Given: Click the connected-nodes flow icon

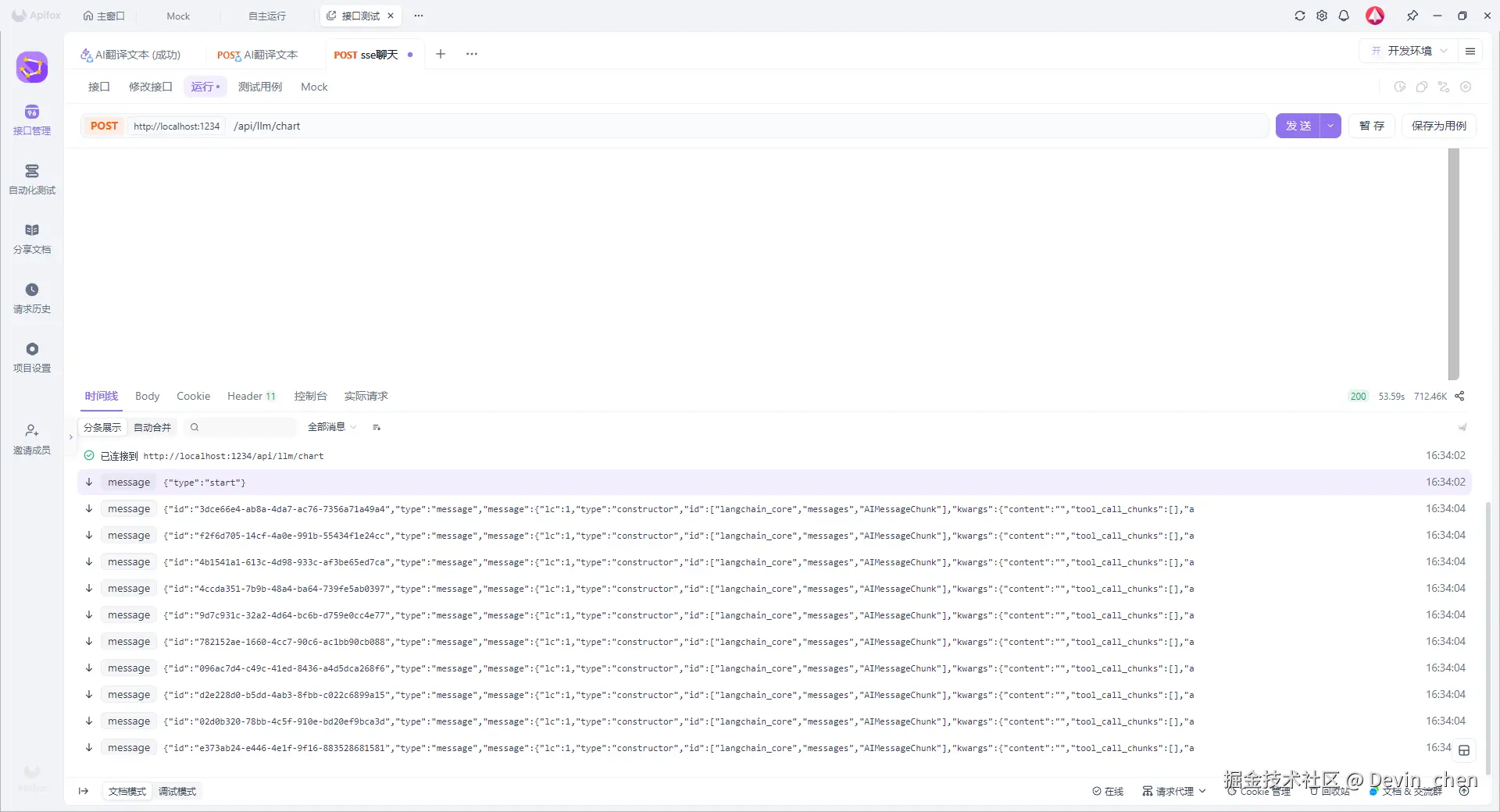Looking at the screenshot, I should point(1444,87).
